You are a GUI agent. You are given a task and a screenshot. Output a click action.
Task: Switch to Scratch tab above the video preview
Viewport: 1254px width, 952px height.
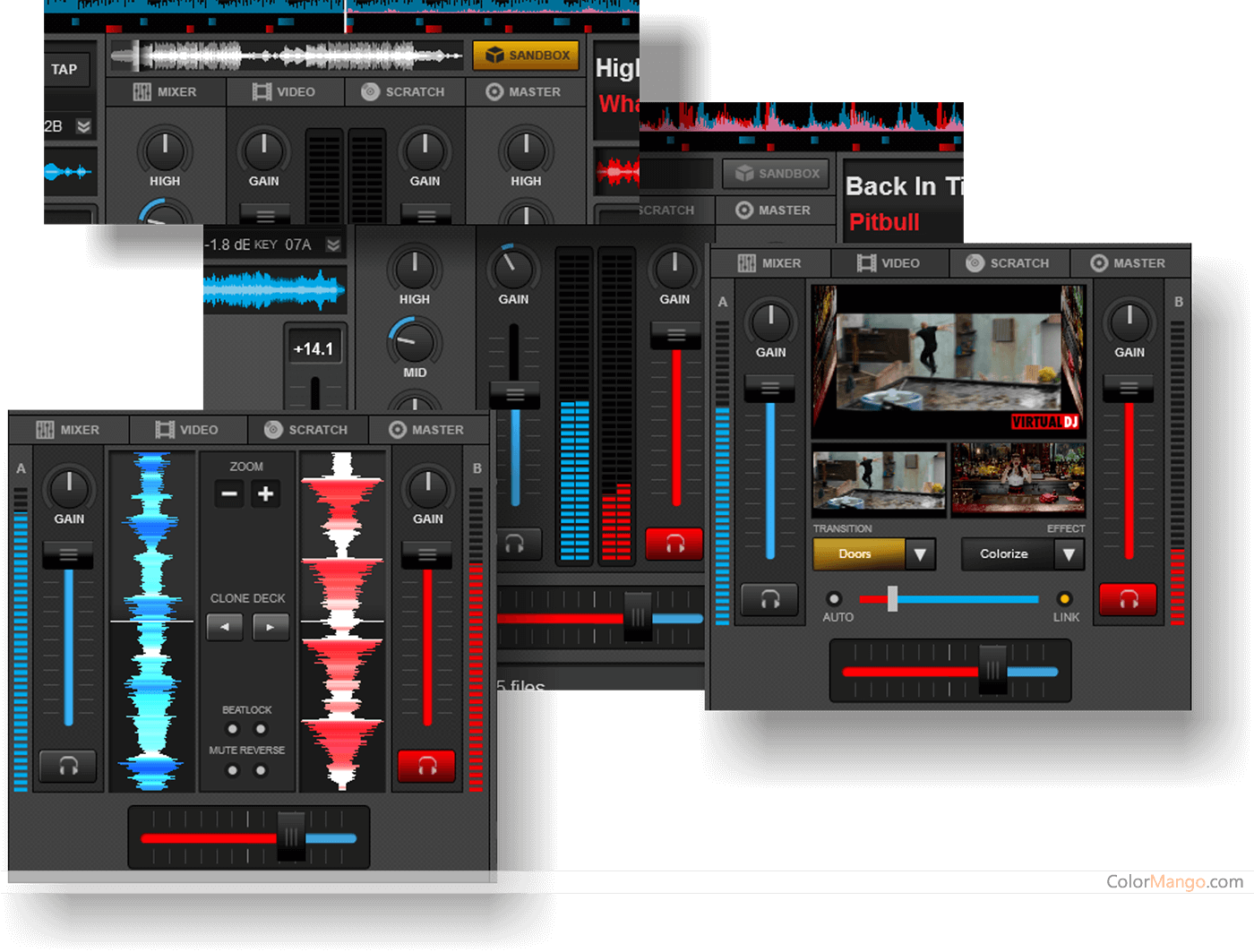pos(1008,263)
